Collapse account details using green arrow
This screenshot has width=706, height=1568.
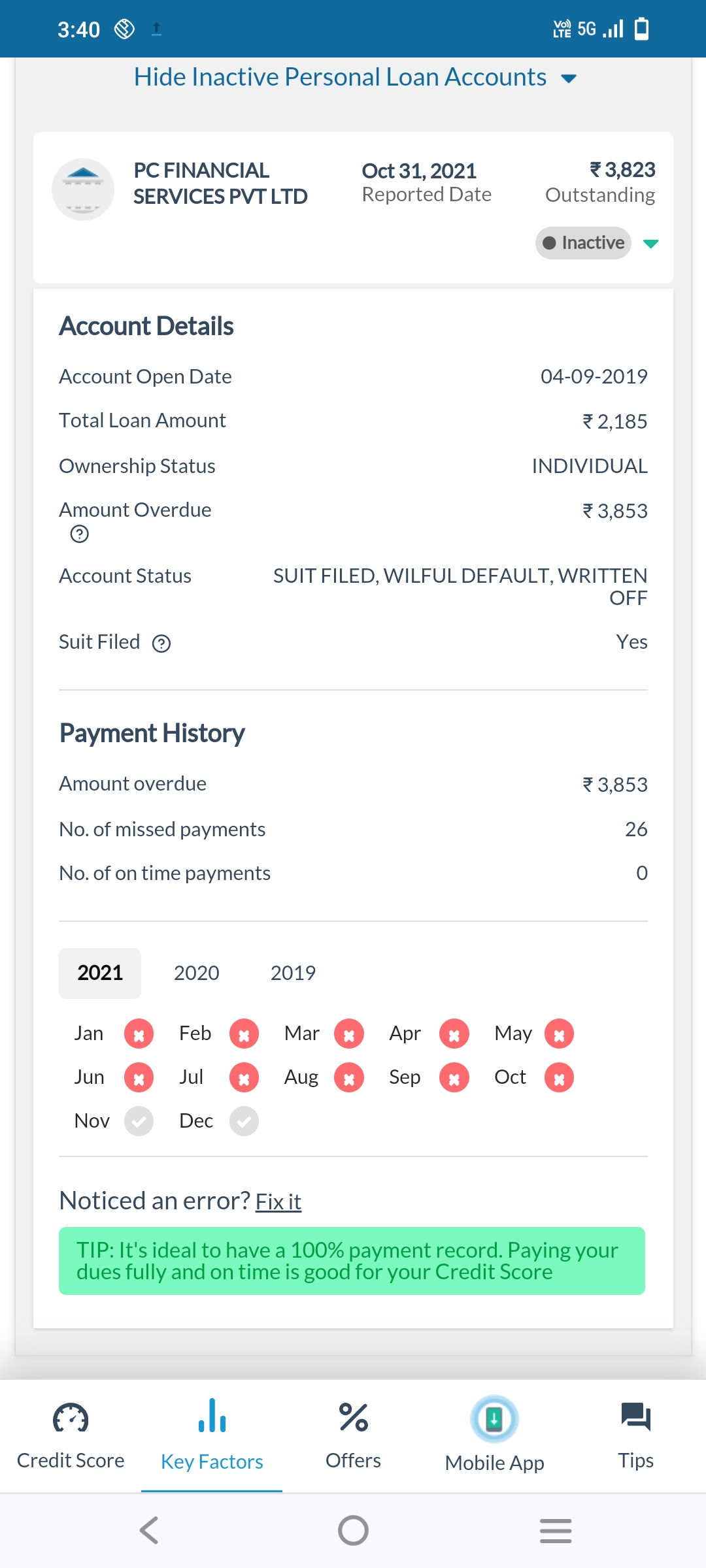coord(650,244)
